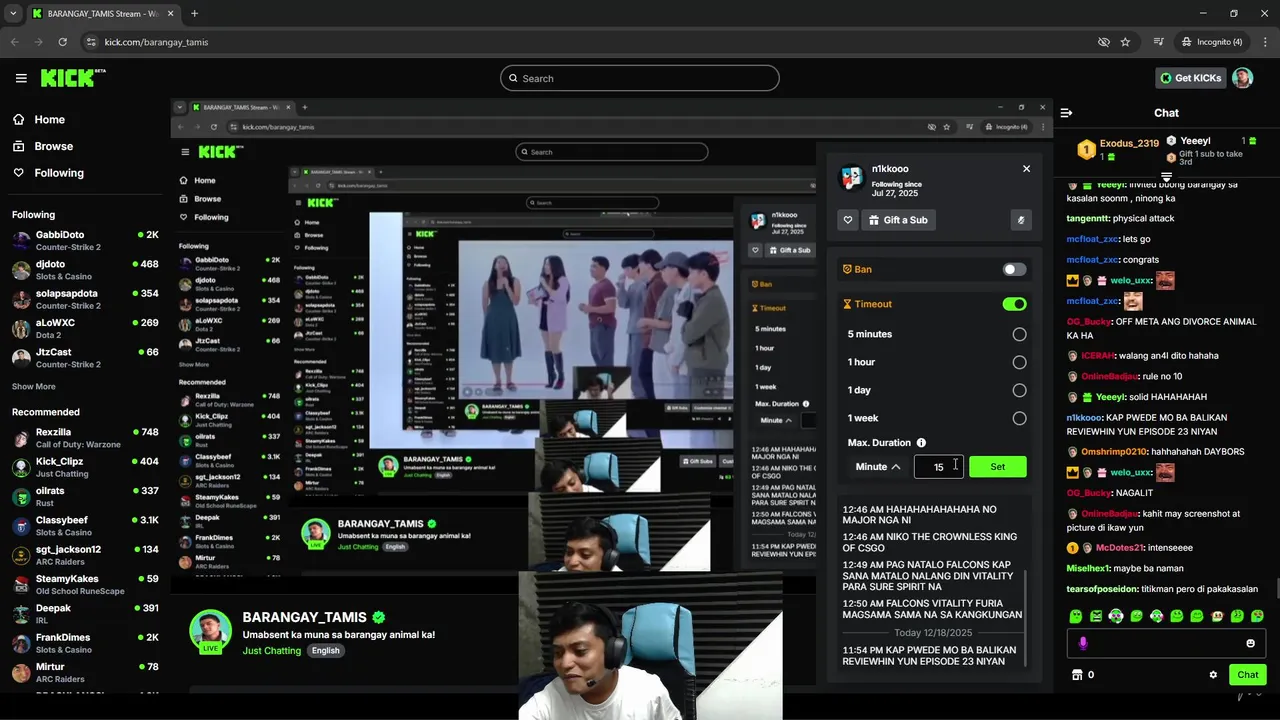Open the Chrome three-dot menu
The width and height of the screenshot is (1280, 720).
pyautogui.click(x=1263, y=42)
